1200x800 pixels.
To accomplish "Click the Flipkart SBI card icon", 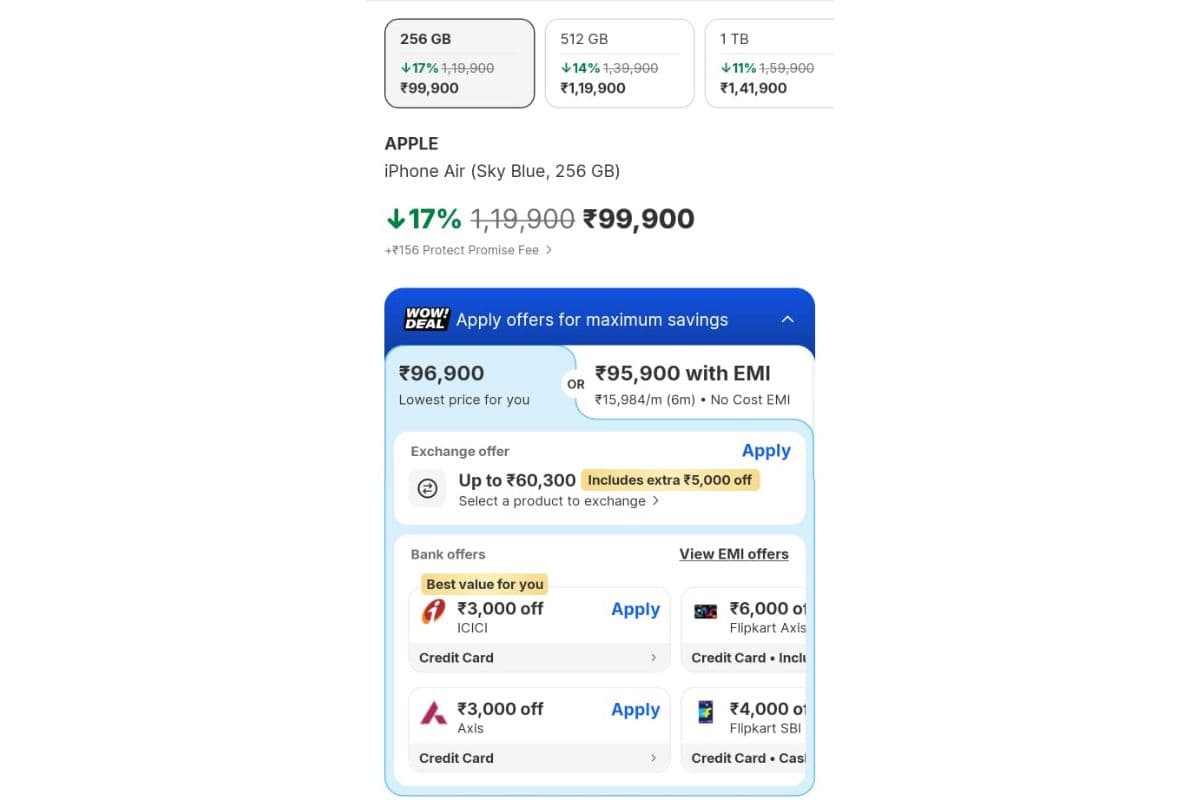I will (706, 712).
